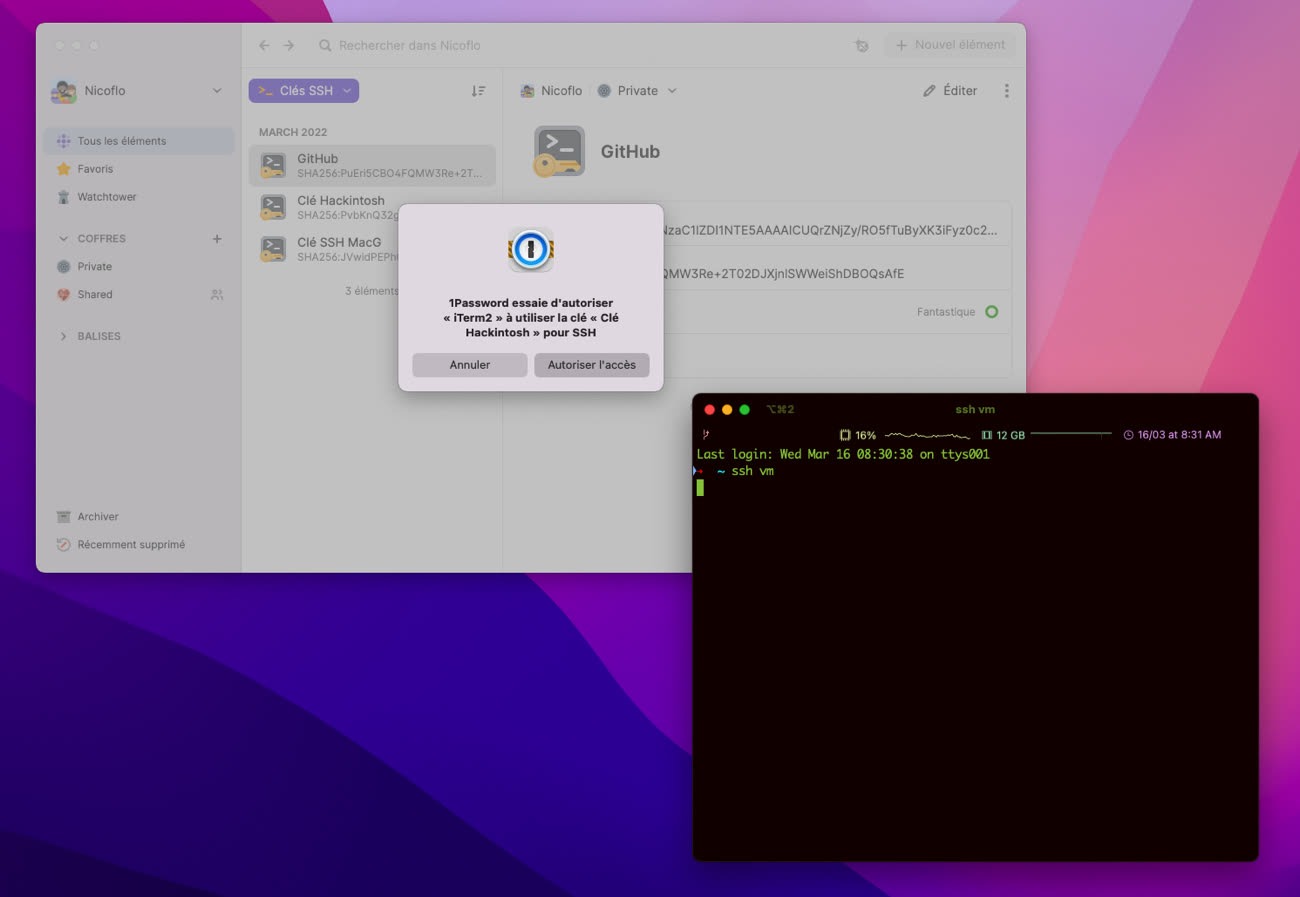Collapse the COFFRES section
Screen dimensions: 1300x897
64,239
